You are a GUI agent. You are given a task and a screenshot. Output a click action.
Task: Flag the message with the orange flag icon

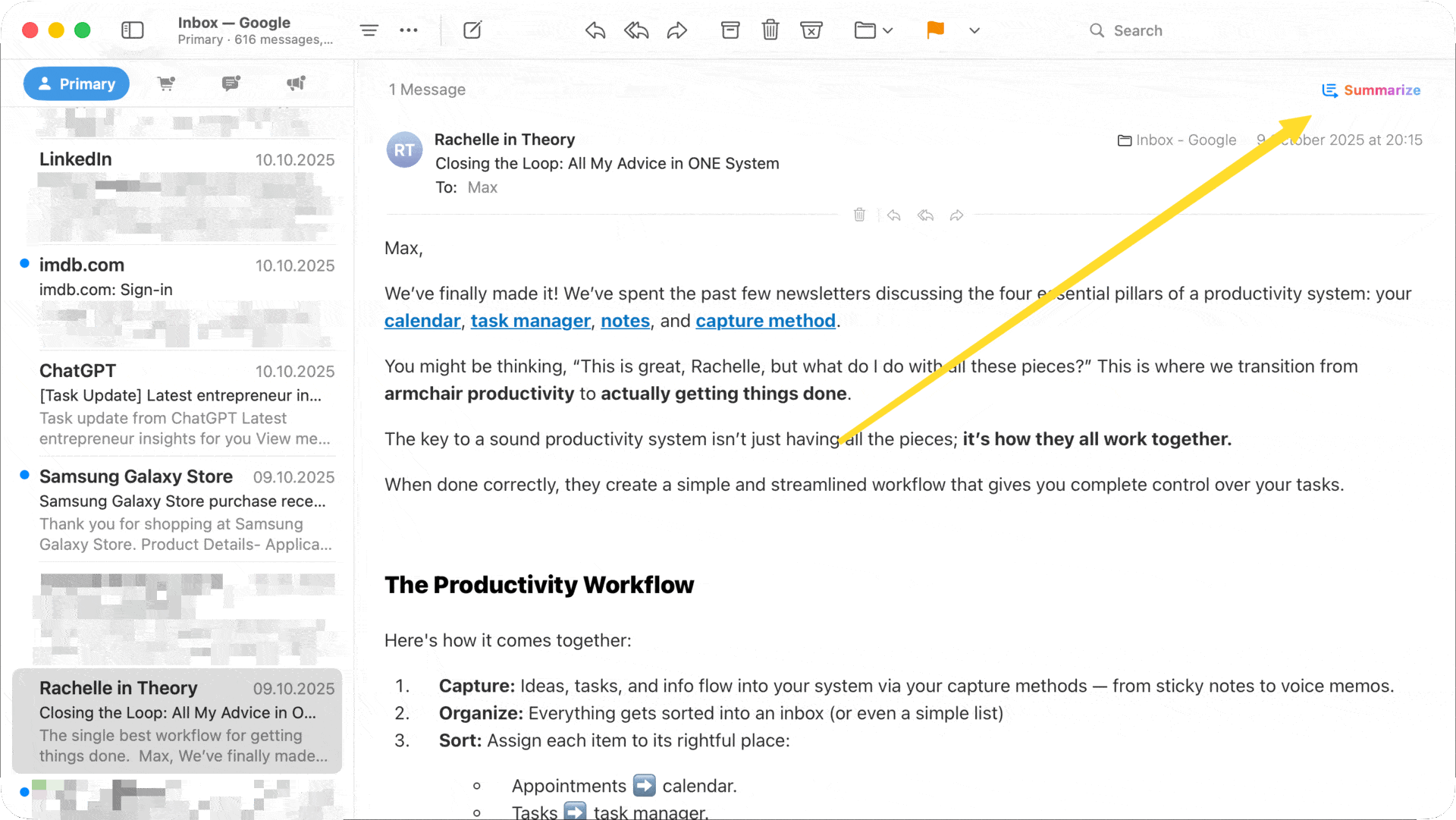(x=934, y=30)
